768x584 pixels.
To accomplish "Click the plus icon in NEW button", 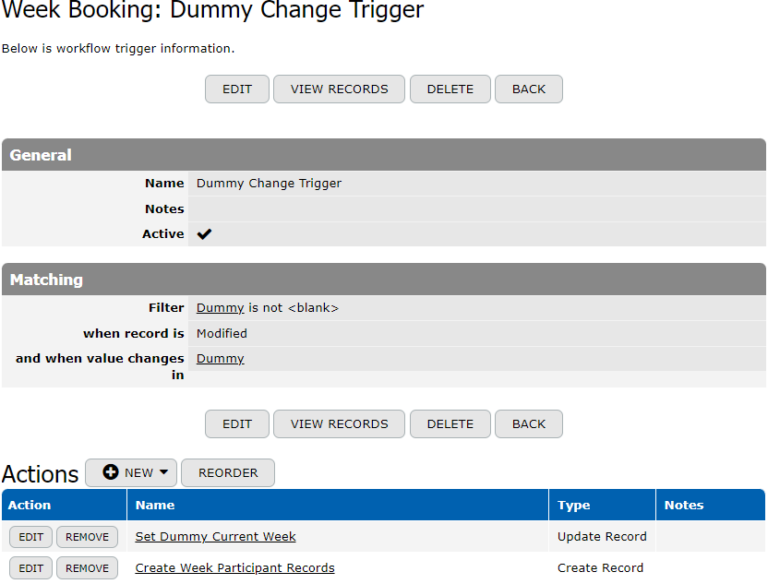I will [x=111, y=473].
